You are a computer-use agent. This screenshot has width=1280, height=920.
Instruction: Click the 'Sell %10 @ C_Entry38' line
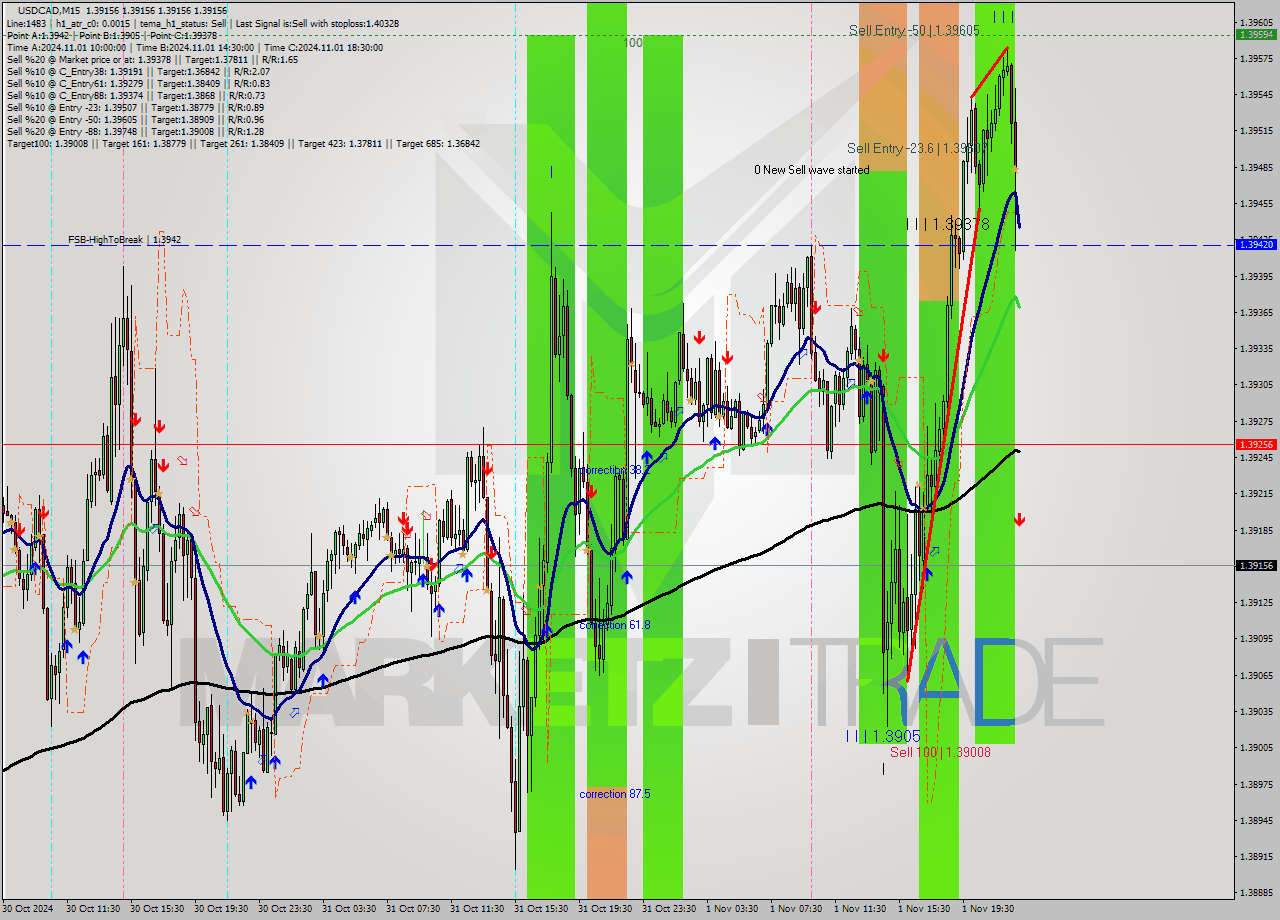138,71
